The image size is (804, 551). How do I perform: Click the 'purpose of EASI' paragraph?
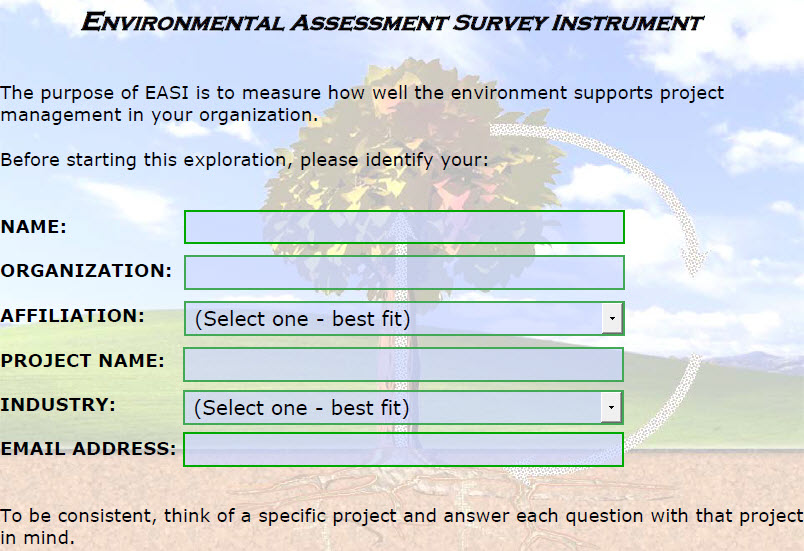[362, 104]
